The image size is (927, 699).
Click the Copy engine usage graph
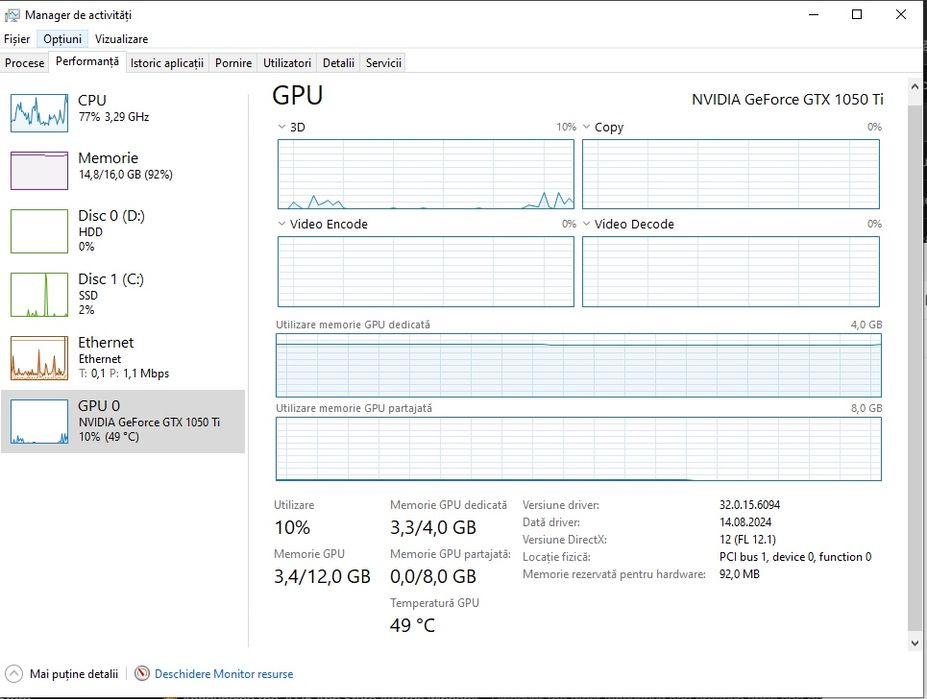(x=731, y=174)
